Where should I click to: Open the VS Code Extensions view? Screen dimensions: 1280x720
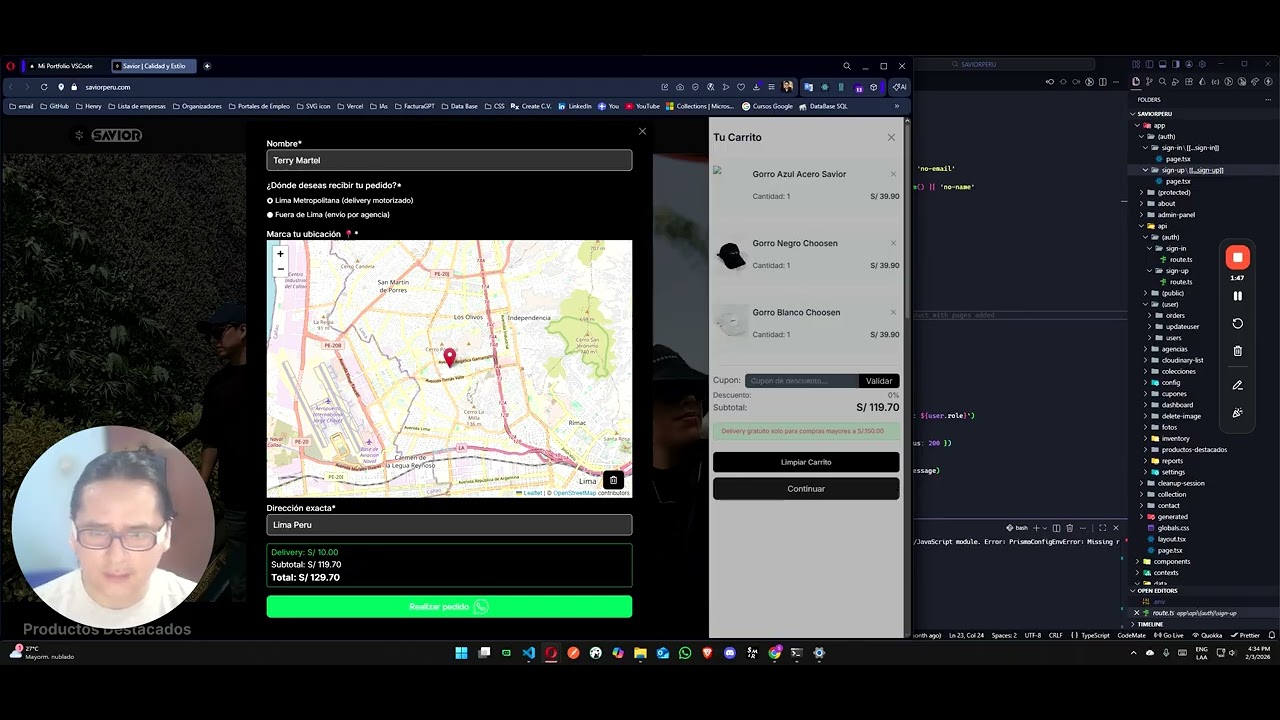coord(1188,81)
